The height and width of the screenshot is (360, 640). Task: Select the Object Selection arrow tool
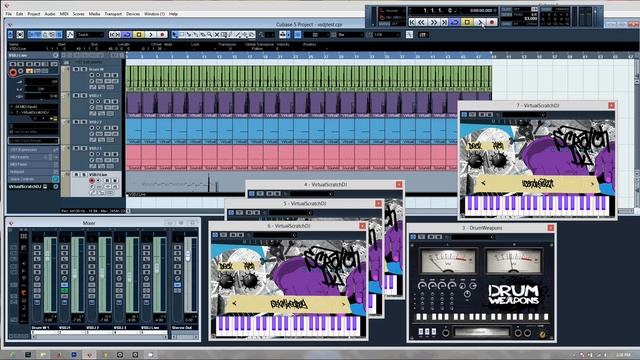pyautogui.click(x=175, y=35)
